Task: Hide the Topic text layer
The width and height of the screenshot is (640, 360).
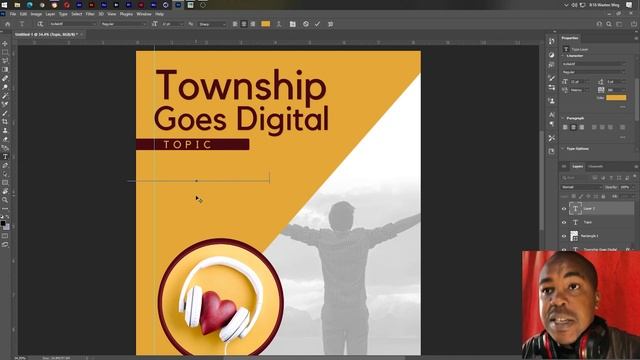Action: point(564,222)
